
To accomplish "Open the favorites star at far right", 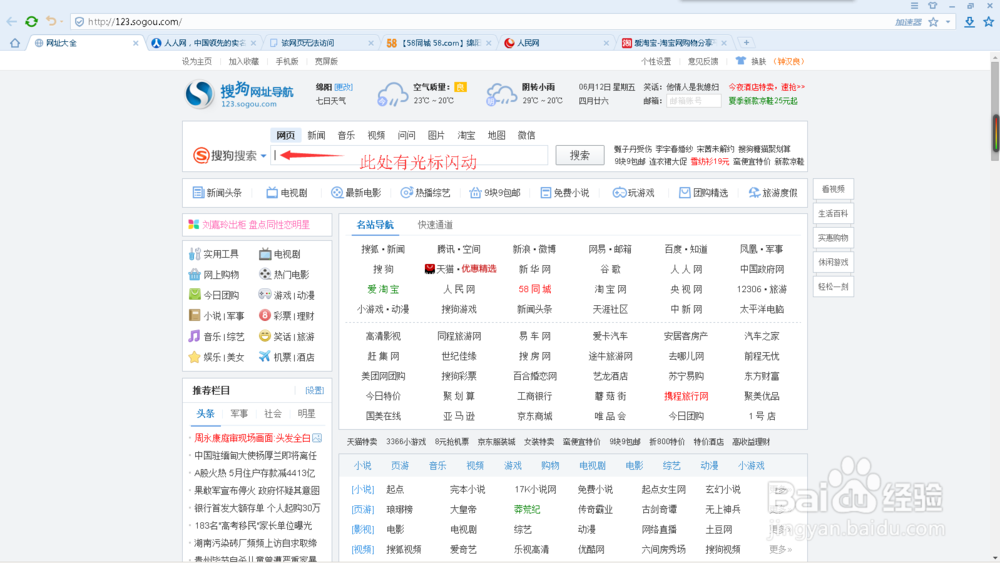I will pos(989,22).
